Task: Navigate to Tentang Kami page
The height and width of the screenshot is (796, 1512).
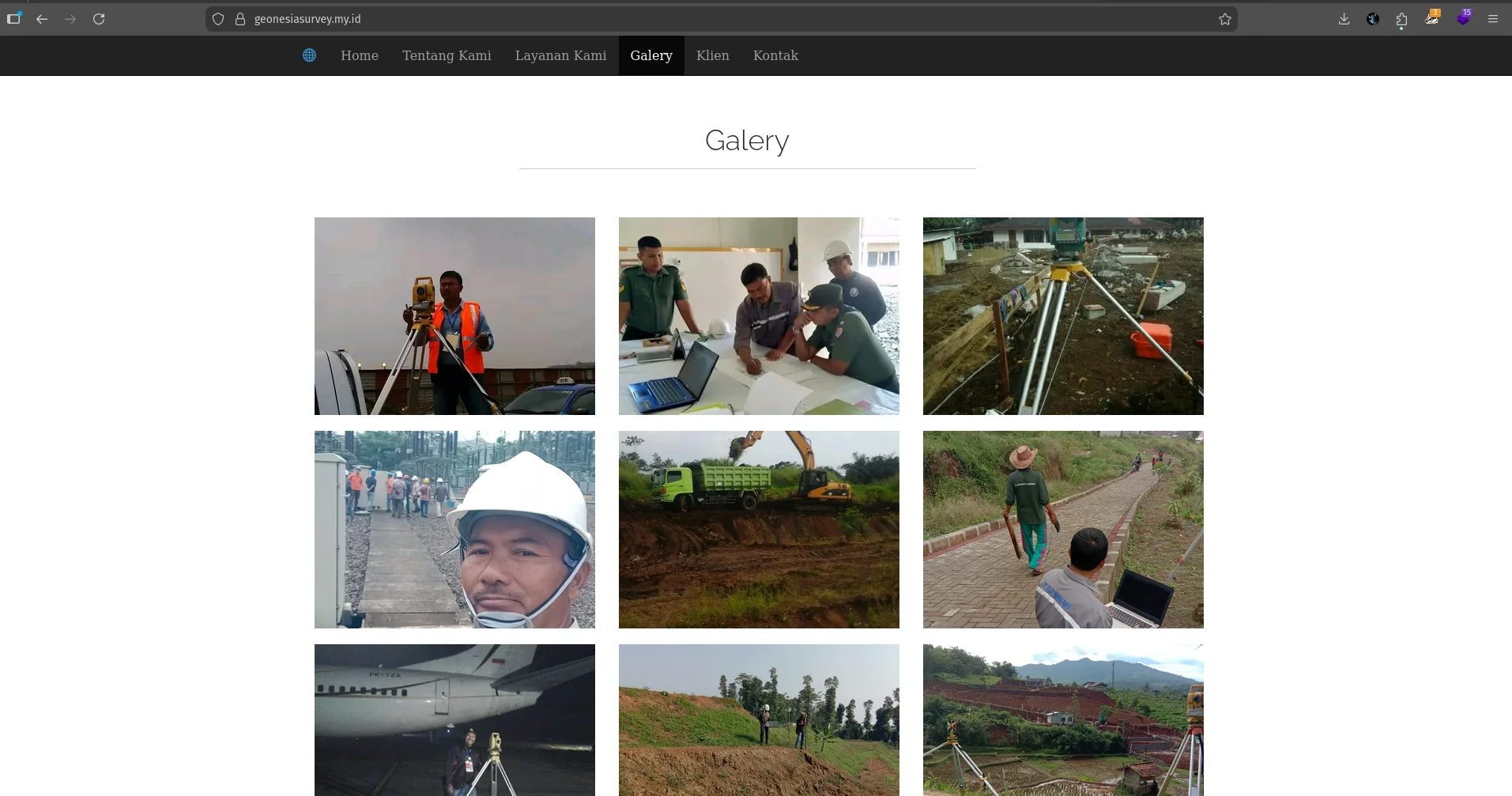Action: coord(447,55)
